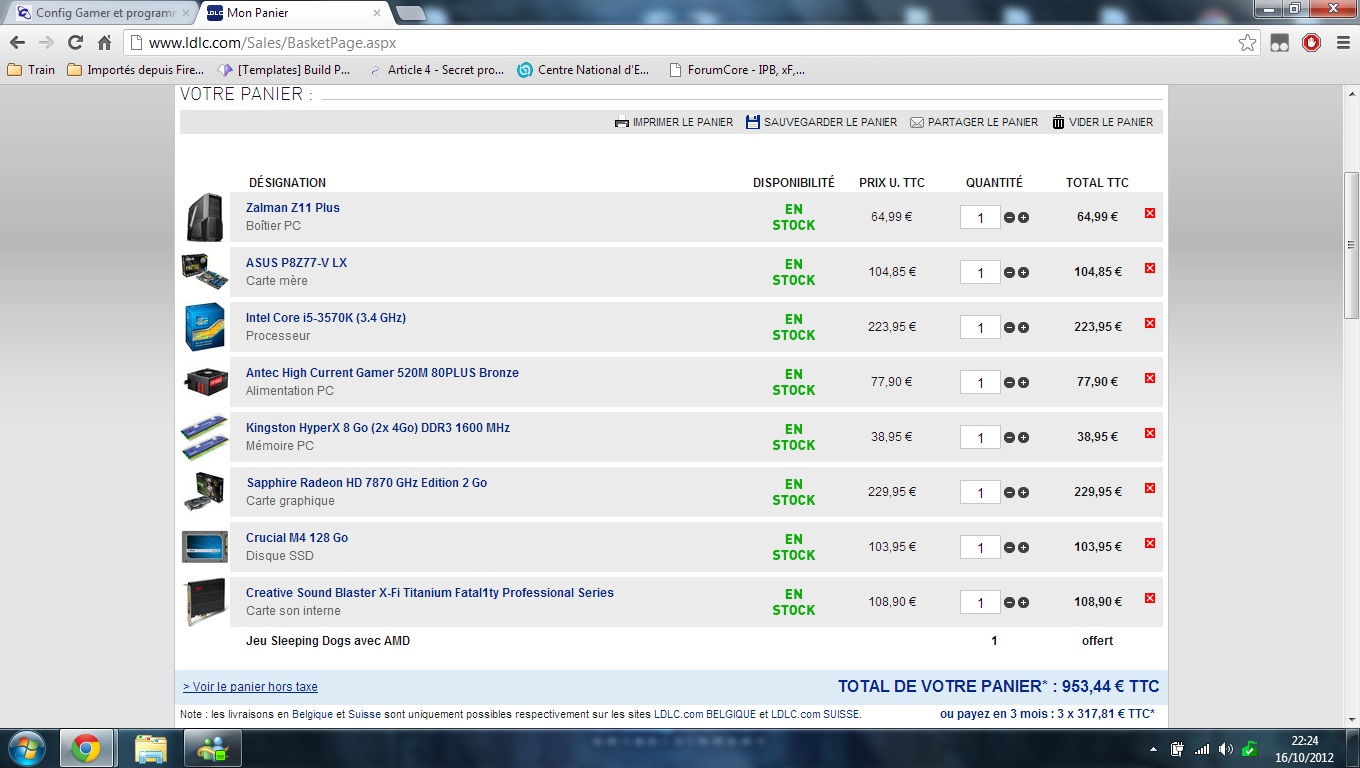Open a new browser tab
This screenshot has width=1360, height=768.
(x=410, y=13)
